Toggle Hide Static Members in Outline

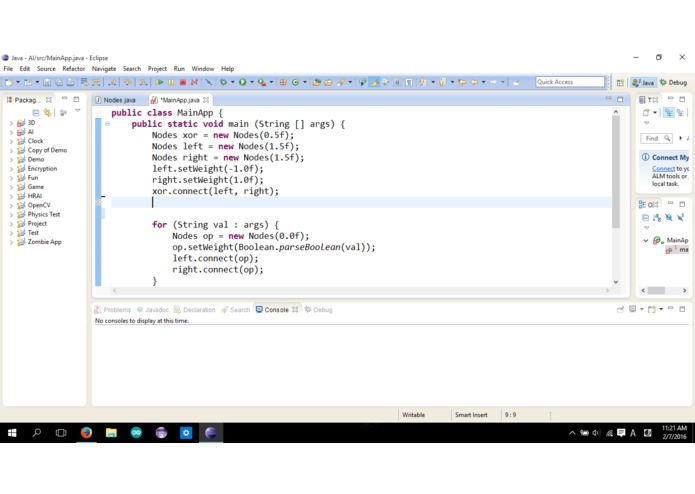pyautogui.click(x=680, y=218)
